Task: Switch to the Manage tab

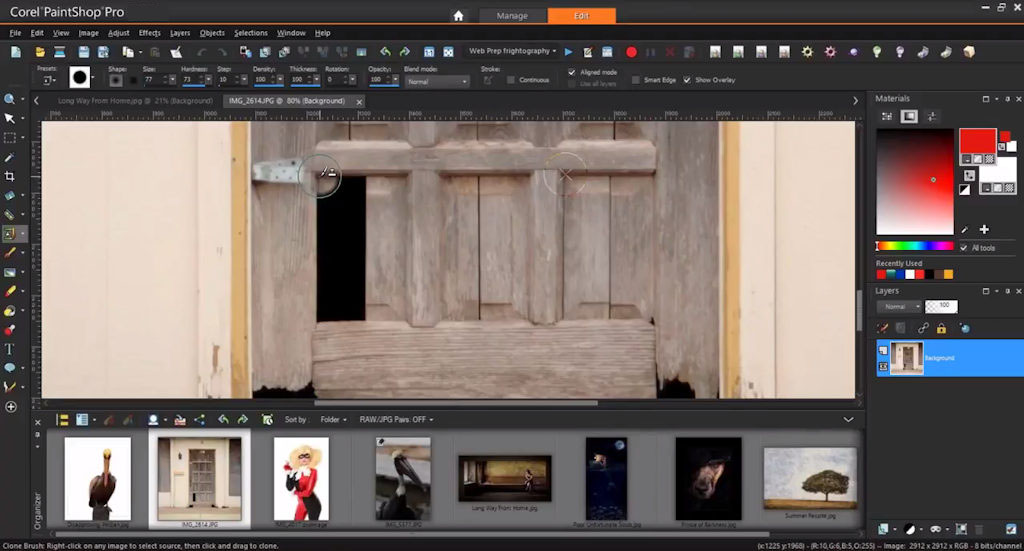Action: [512, 16]
